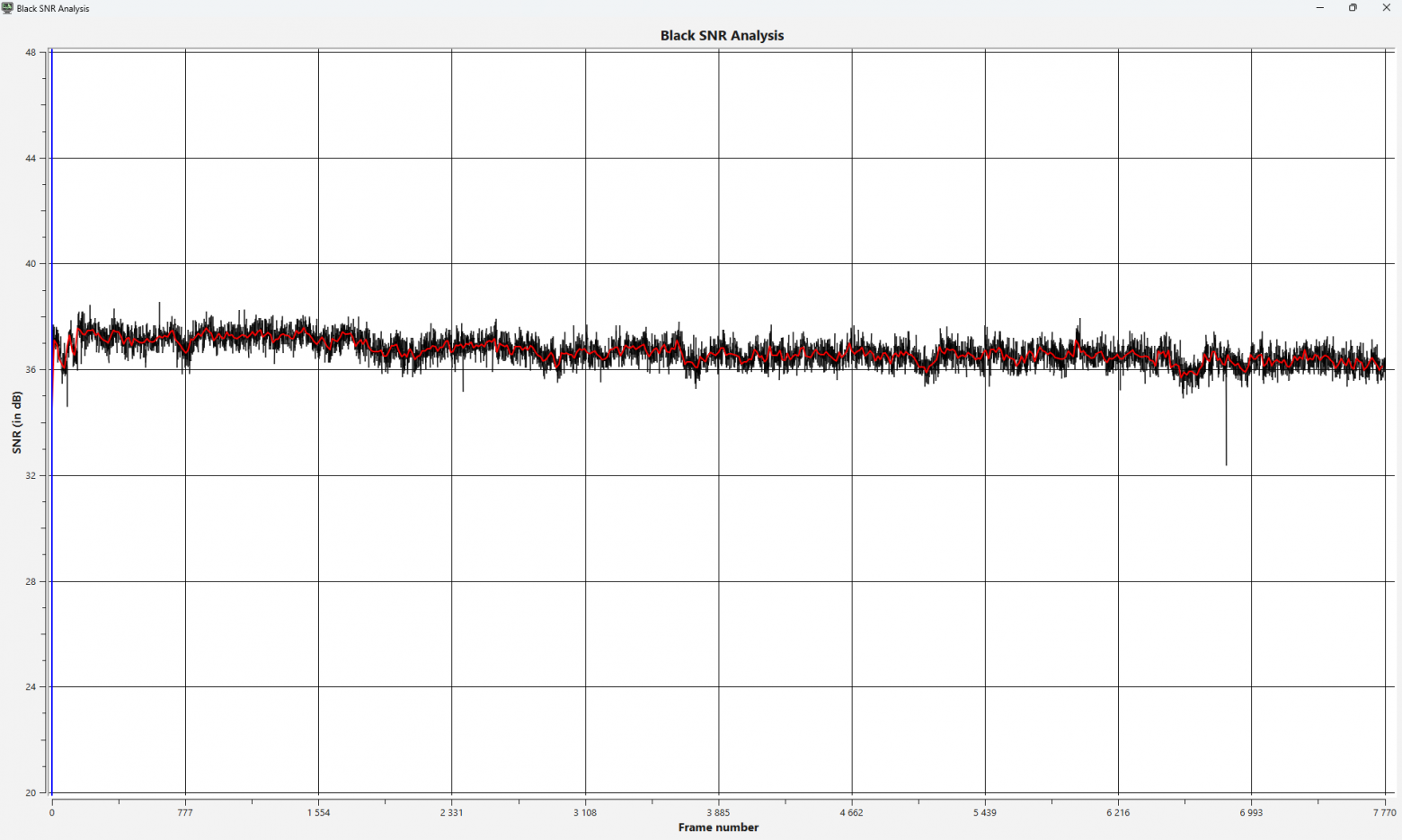Click the 1 554 frame axis tick label
The height and width of the screenshot is (840, 1402).
[x=318, y=813]
